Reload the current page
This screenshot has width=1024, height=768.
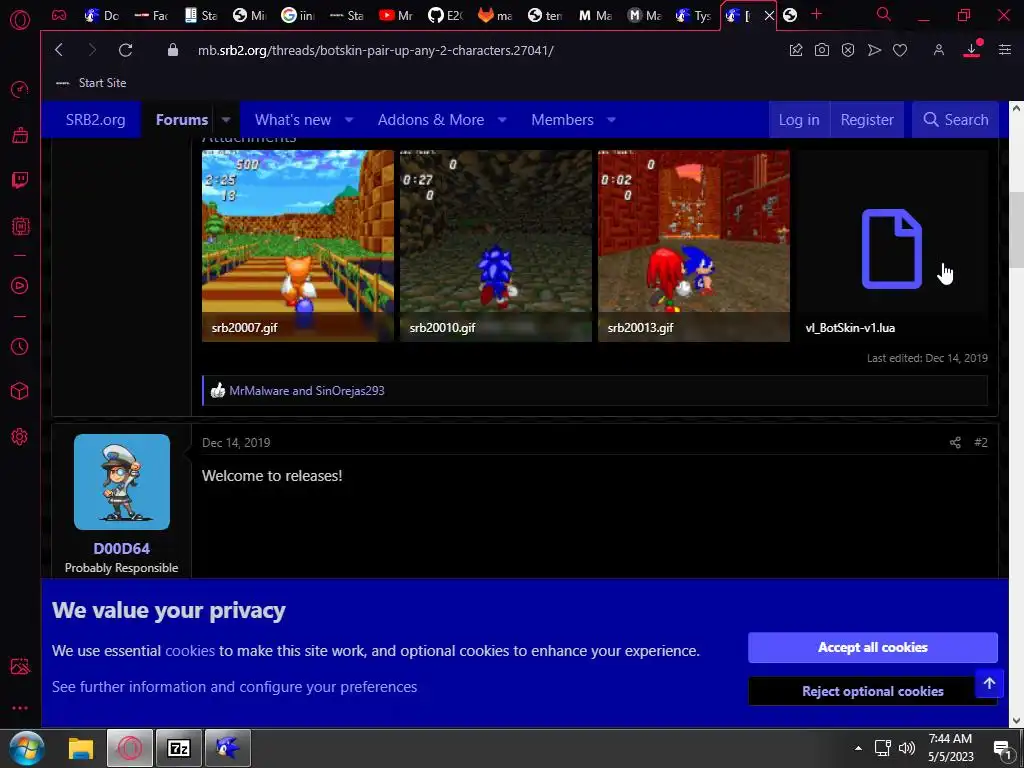125,50
